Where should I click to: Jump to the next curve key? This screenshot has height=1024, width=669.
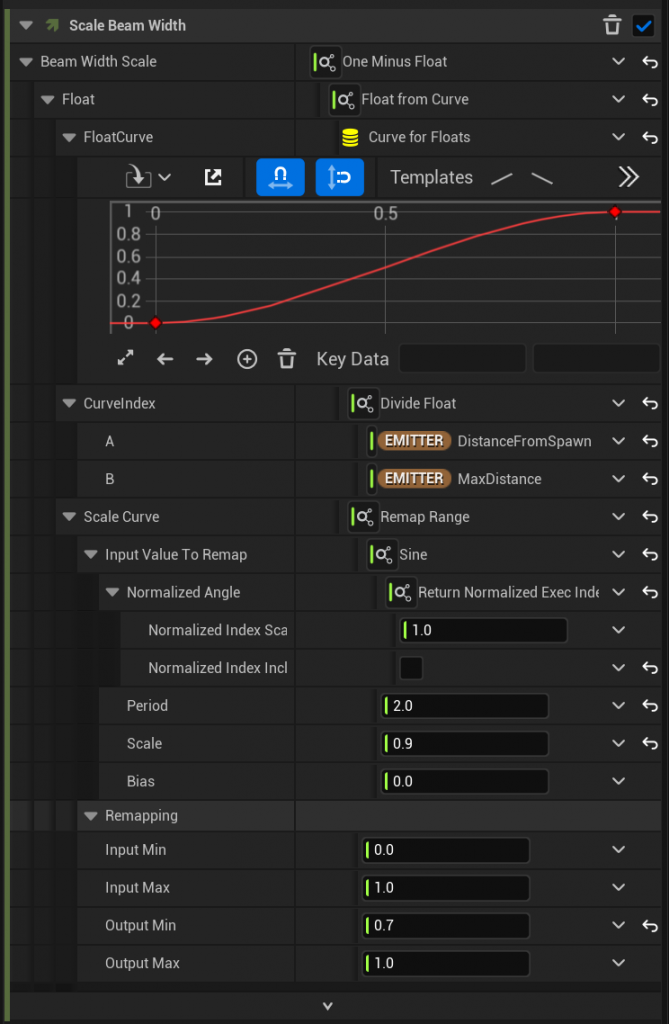[x=205, y=359]
